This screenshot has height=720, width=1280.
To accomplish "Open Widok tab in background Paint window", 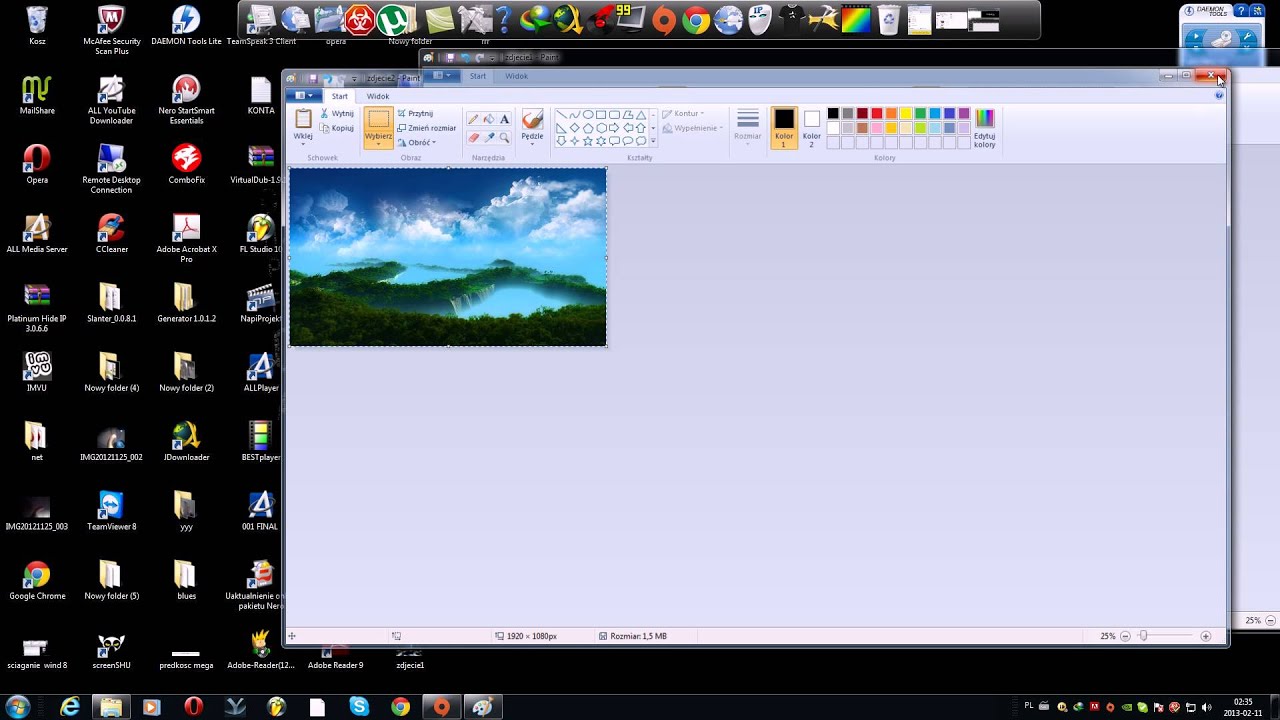I will pyautogui.click(x=516, y=76).
